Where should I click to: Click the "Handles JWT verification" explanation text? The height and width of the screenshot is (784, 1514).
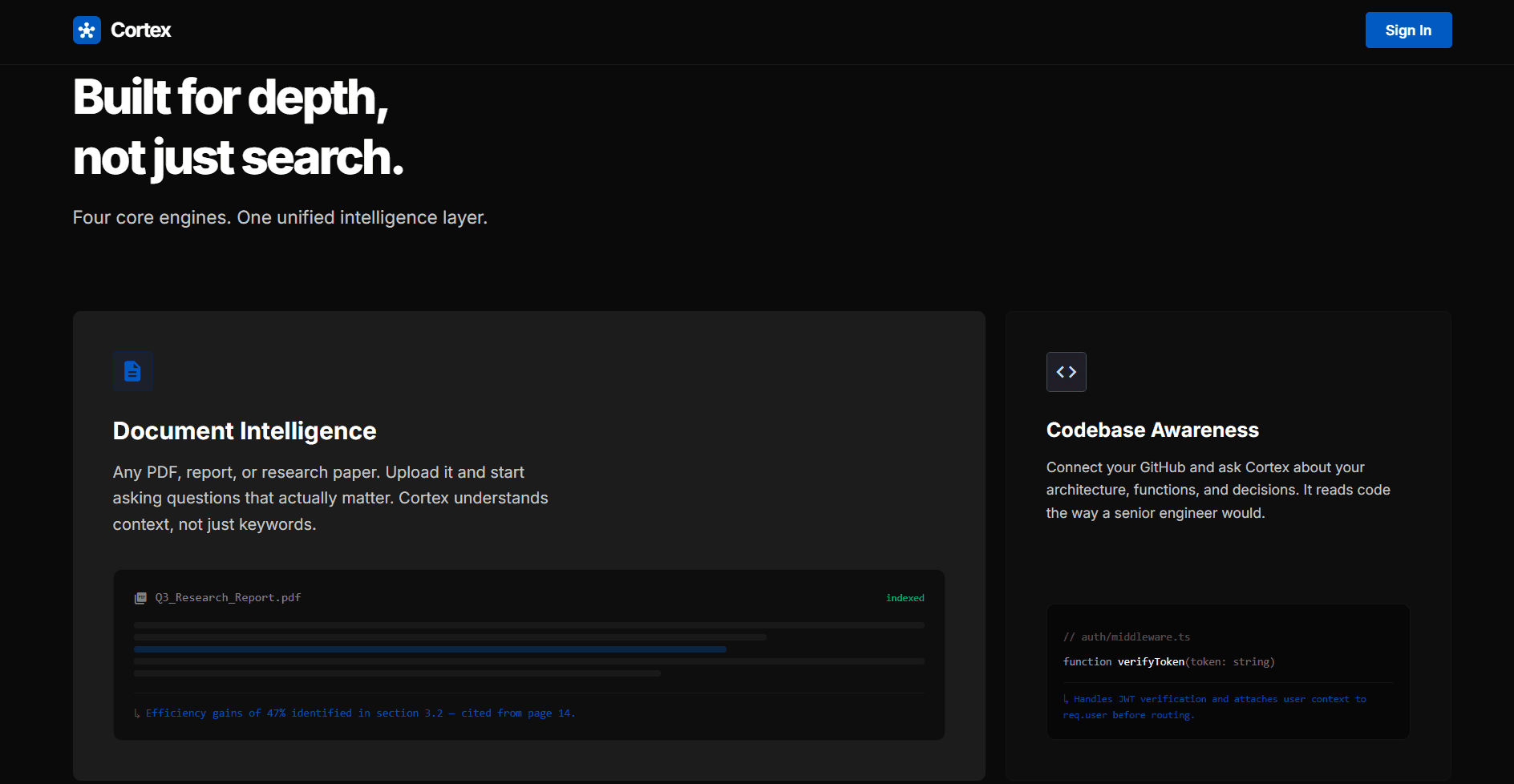coord(1215,707)
